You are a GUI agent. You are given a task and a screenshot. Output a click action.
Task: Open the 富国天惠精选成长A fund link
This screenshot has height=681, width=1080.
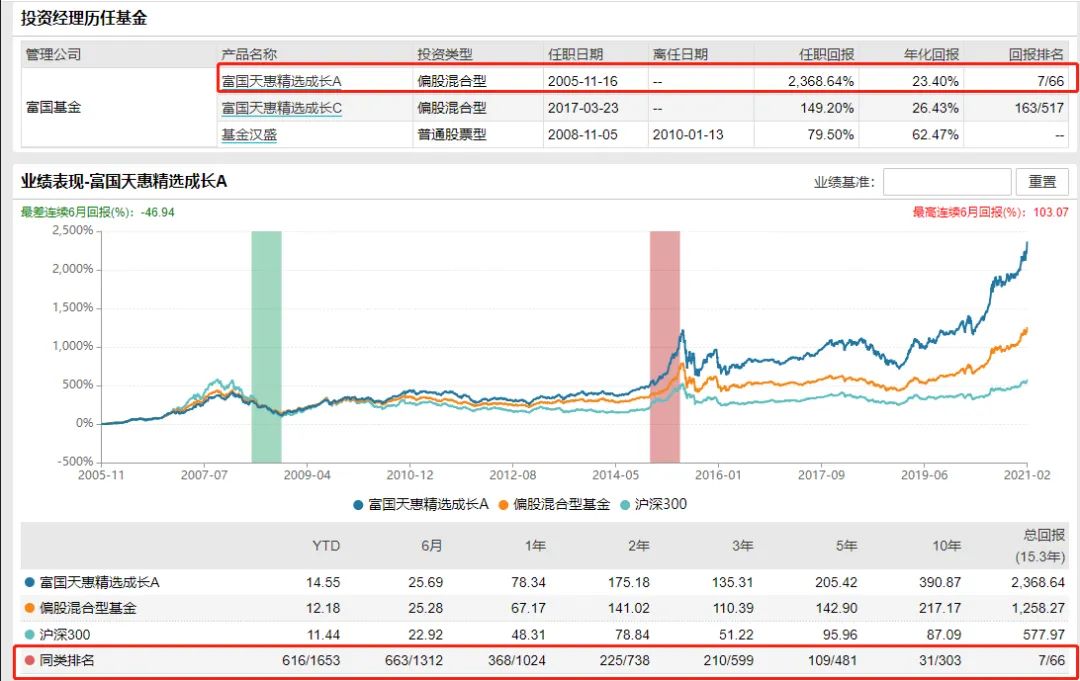click(281, 81)
